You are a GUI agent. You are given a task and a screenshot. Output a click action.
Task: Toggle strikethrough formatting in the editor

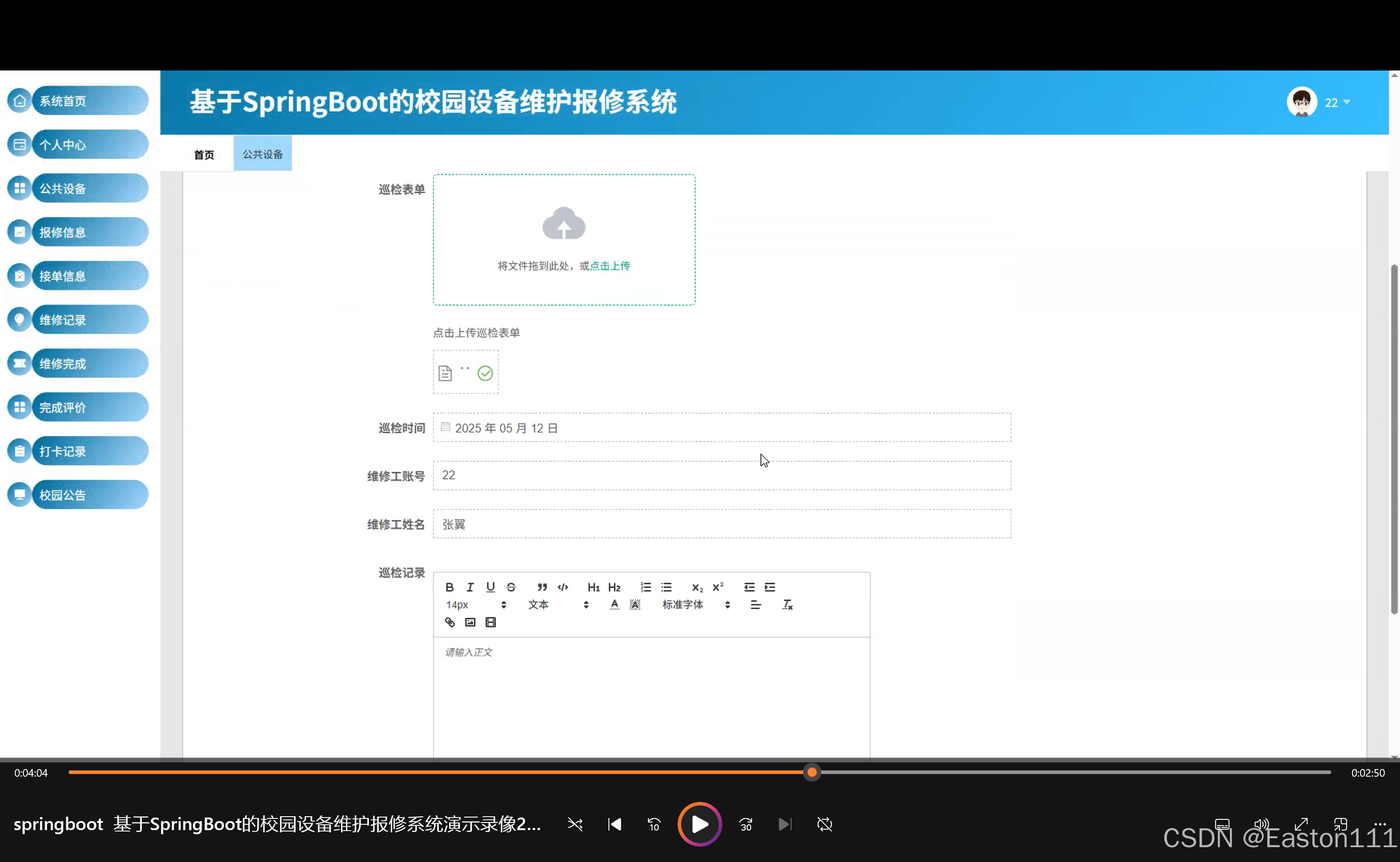[x=511, y=587]
